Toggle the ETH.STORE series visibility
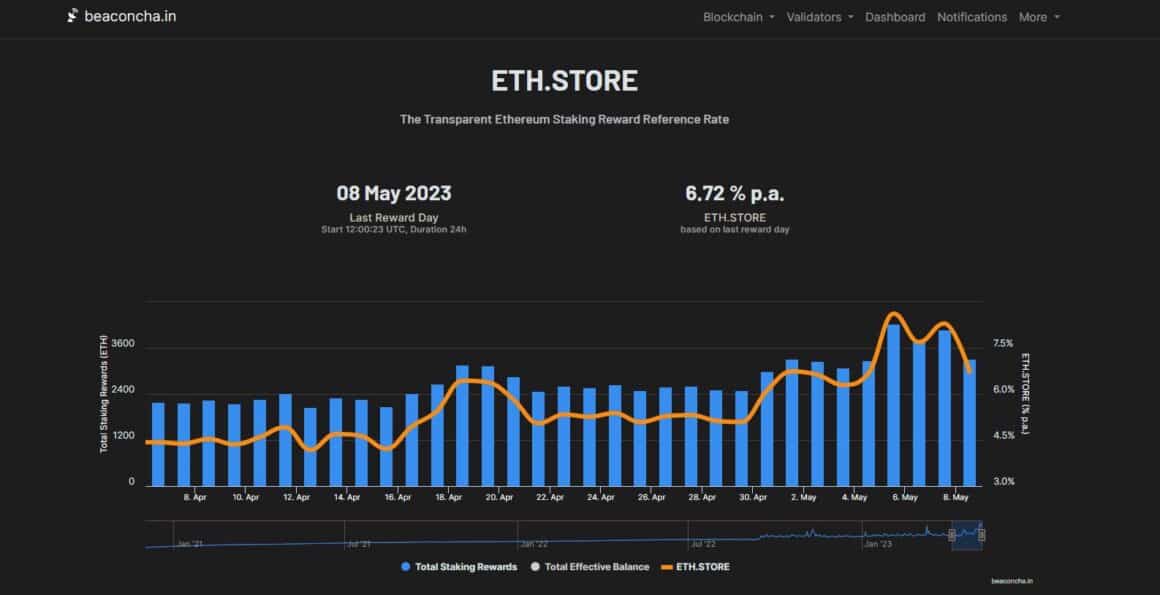Viewport: 1160px width, 595px height. pyautogui.click(x=703, y=566)
